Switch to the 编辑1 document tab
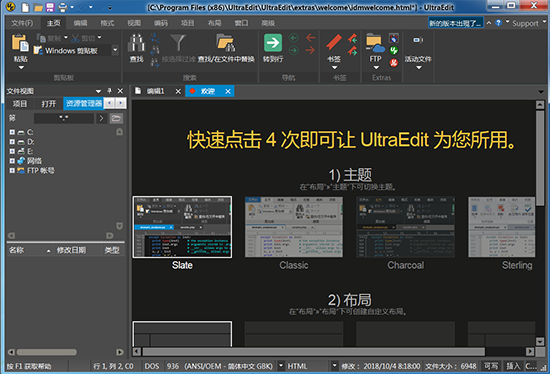Screen dimensions: 550x374 [155, 91]
